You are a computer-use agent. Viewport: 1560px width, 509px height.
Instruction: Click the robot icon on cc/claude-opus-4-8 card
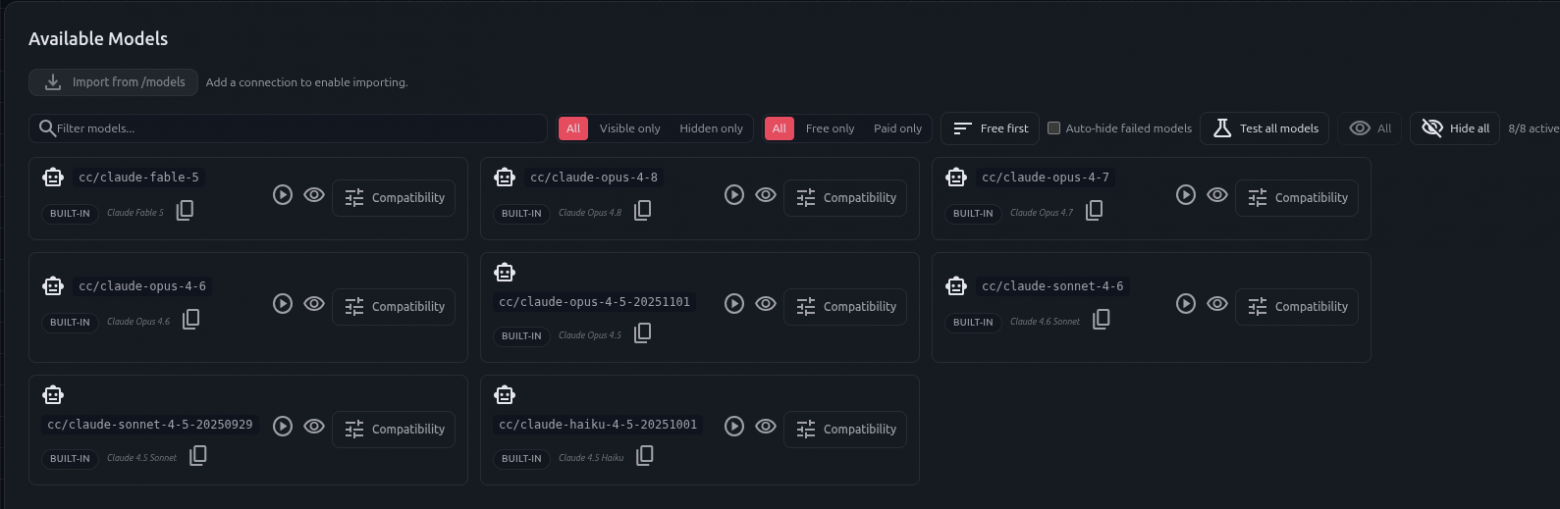click(x=505, y=178)
